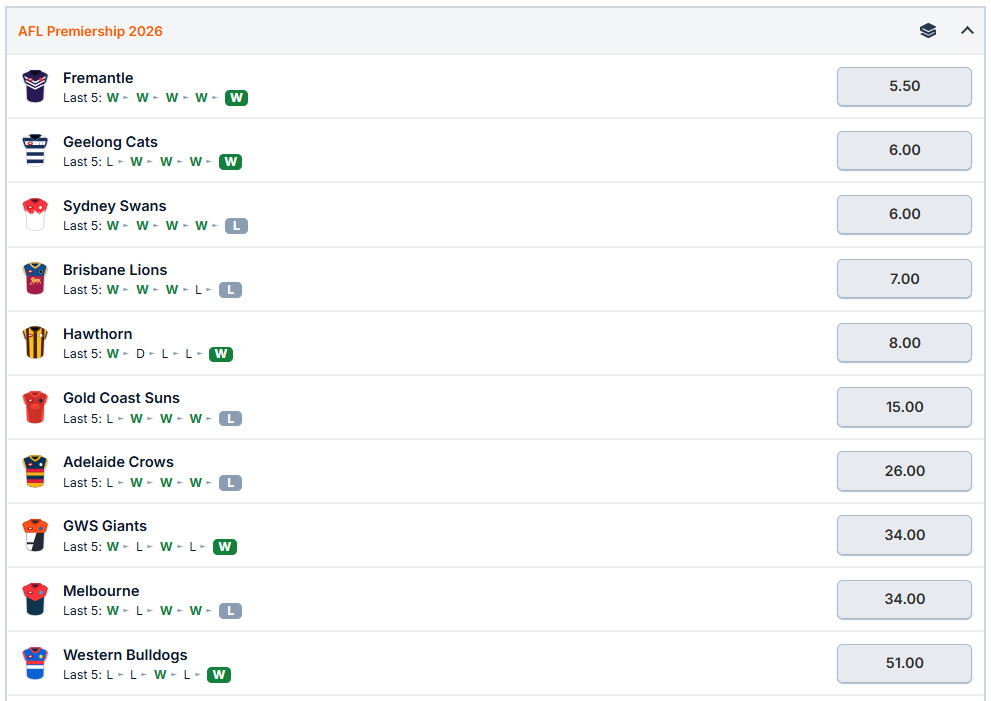Open the AFL Premiership 2026 heading link
The image size is (991, 701).
tap(90, 31)
